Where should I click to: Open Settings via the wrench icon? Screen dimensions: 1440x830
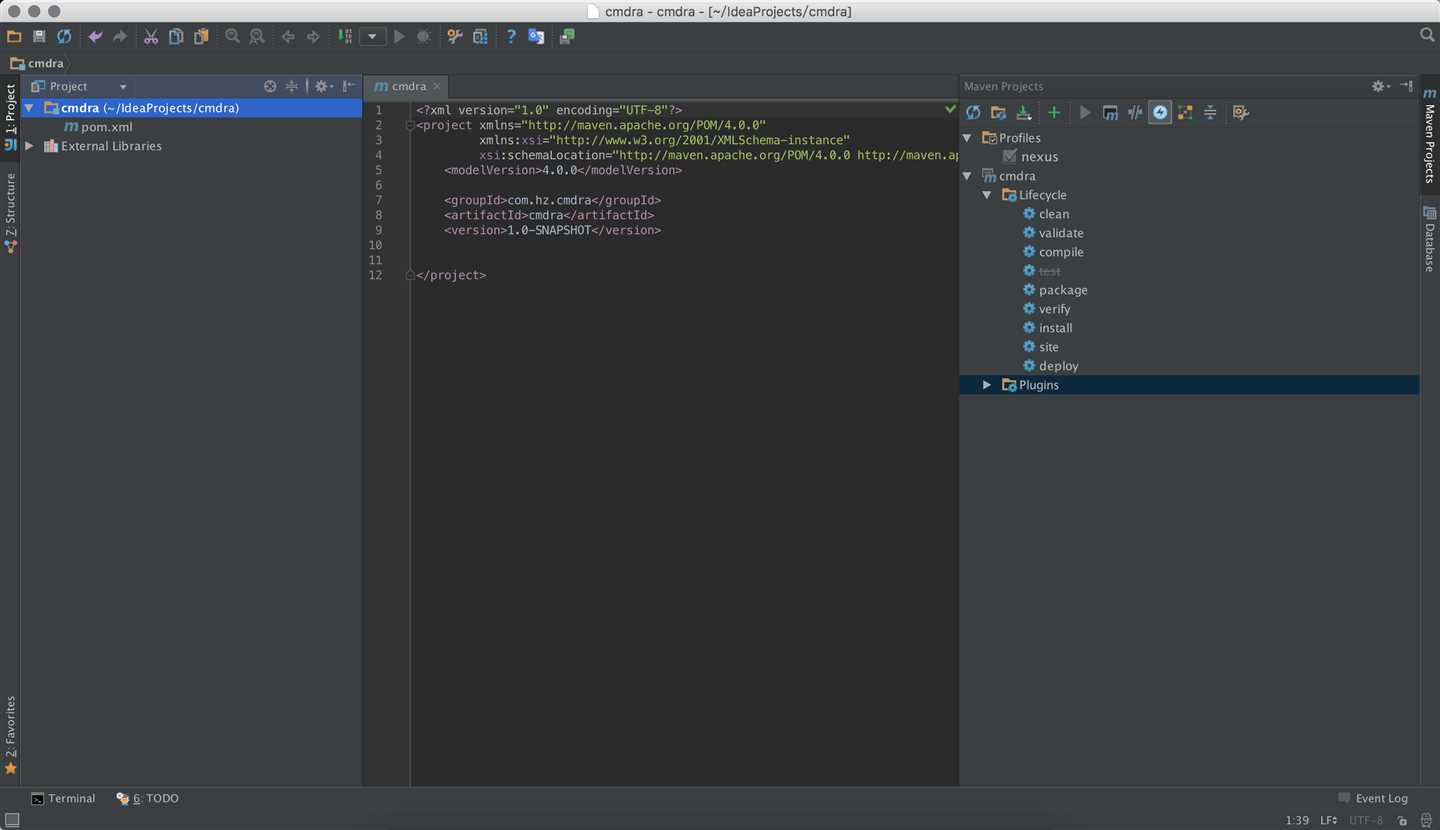(455, 36)
